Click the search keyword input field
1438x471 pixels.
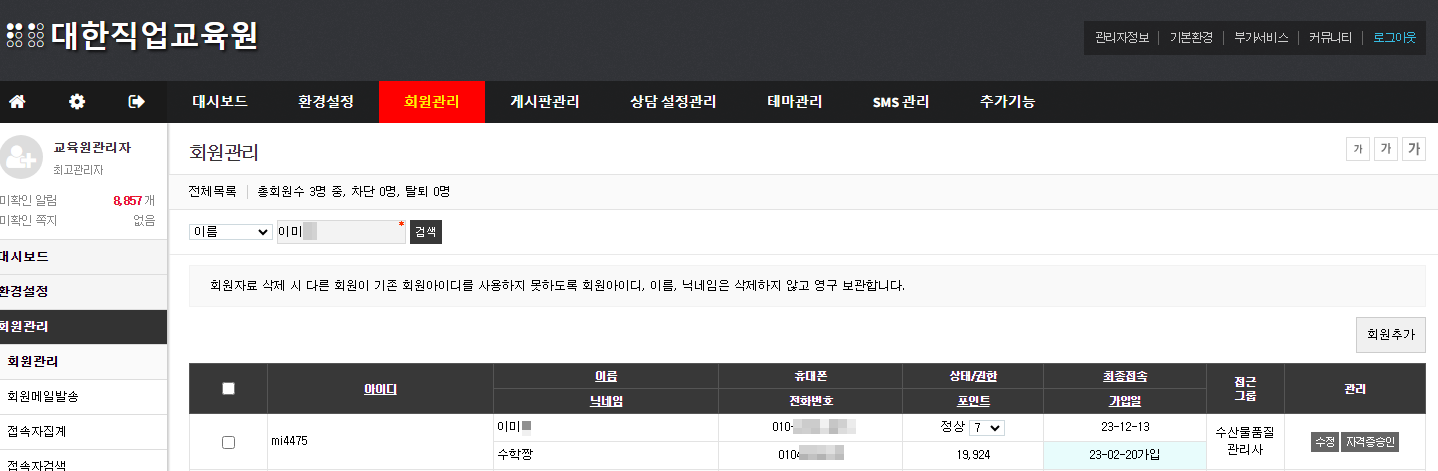pyautogui.click(x=340, y=232)
